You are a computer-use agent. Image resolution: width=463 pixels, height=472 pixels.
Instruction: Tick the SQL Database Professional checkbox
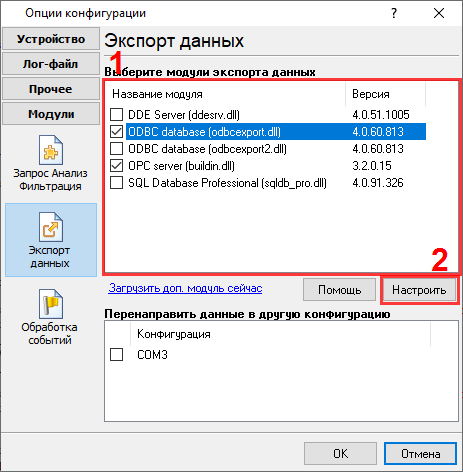pos(116,183)
